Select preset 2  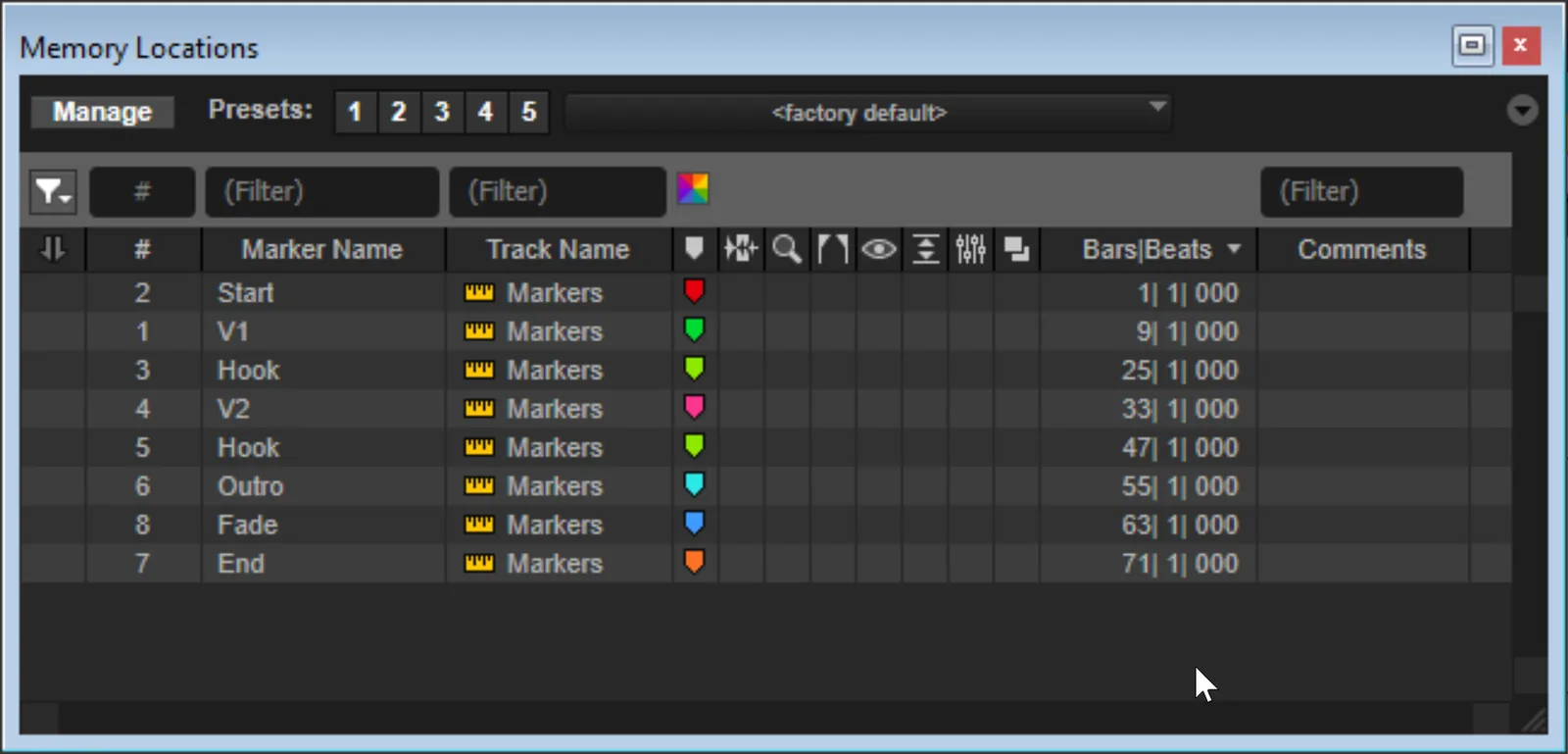(398, 112)
